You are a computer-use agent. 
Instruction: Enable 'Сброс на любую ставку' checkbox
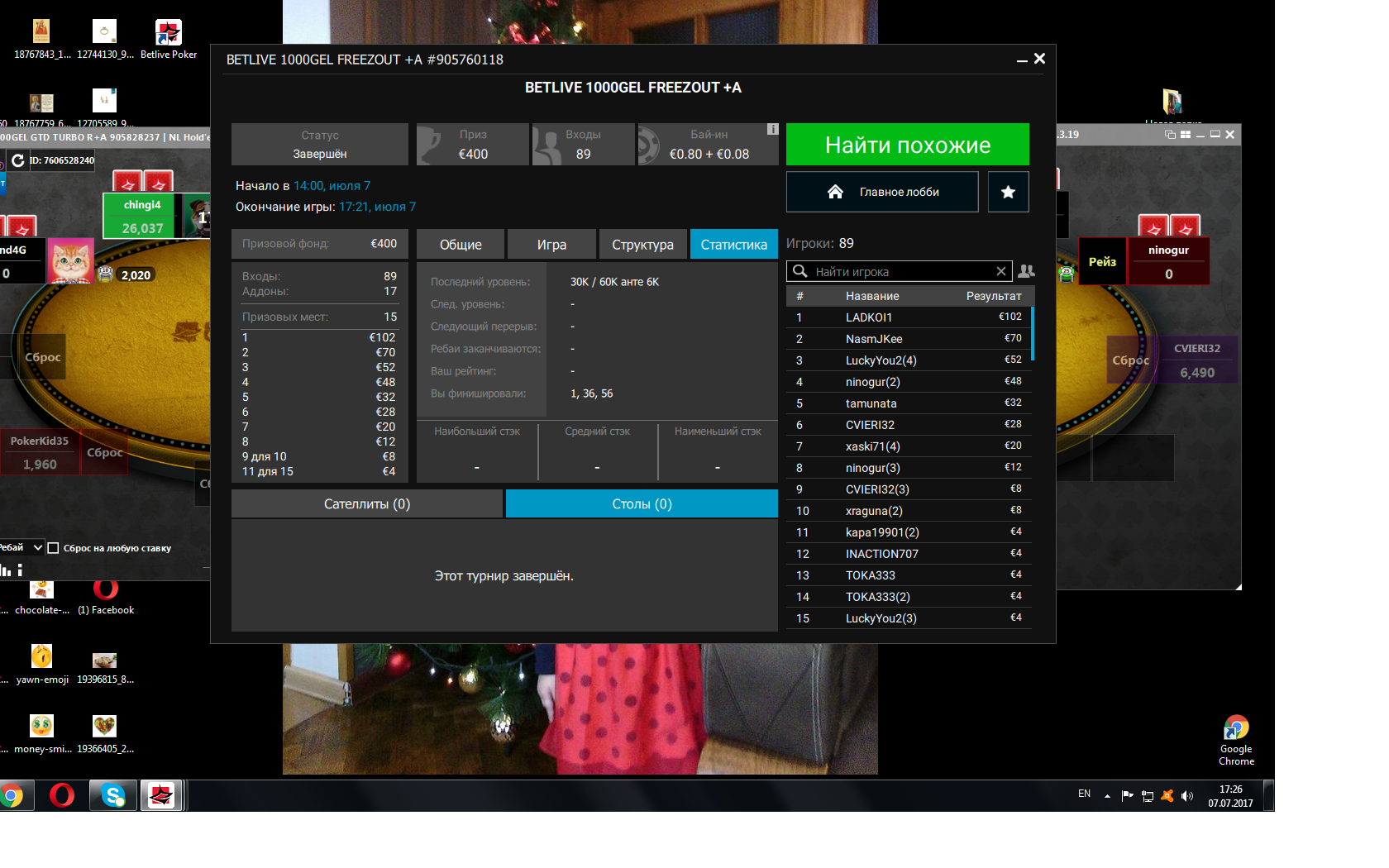coord(54,548)
